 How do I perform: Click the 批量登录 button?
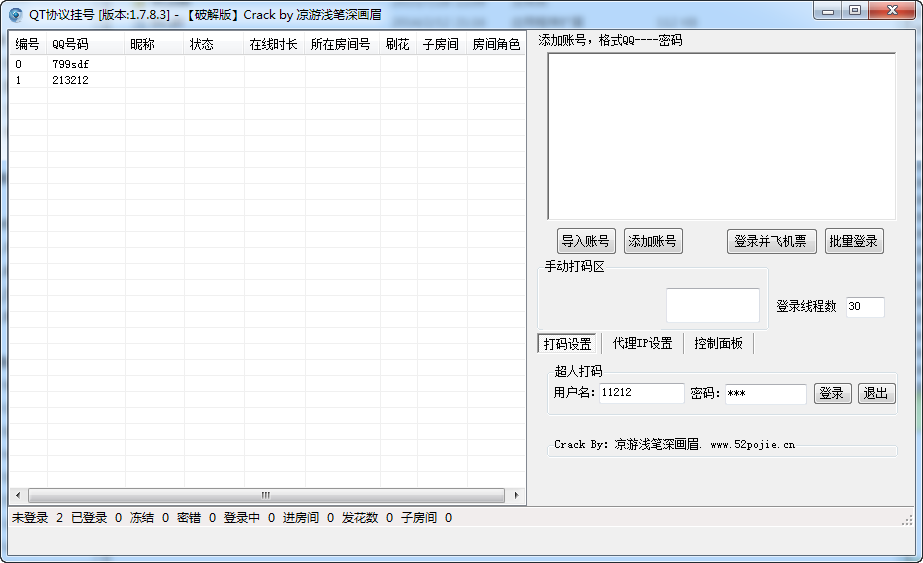tap(854, 241)
